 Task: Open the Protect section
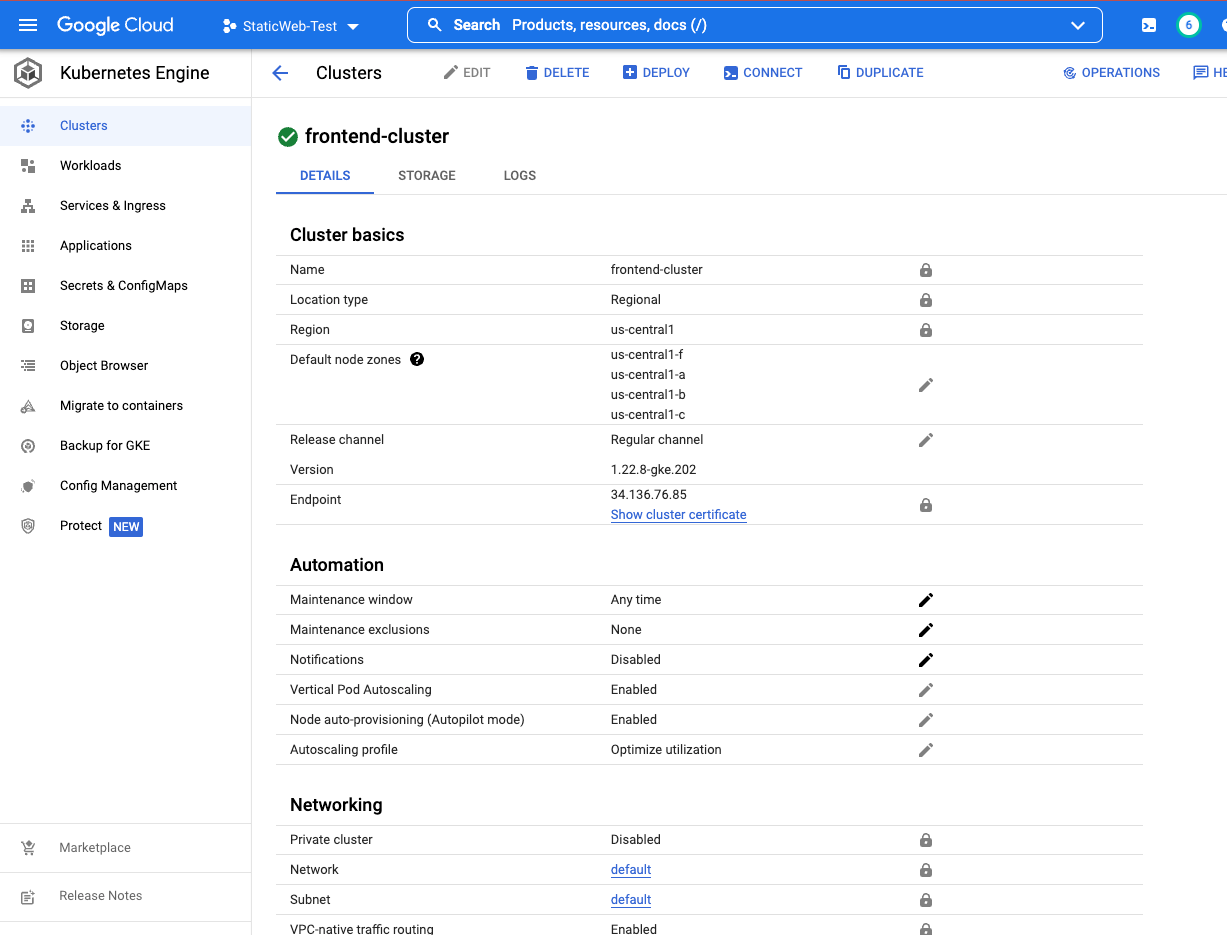(x=81, y=525)
